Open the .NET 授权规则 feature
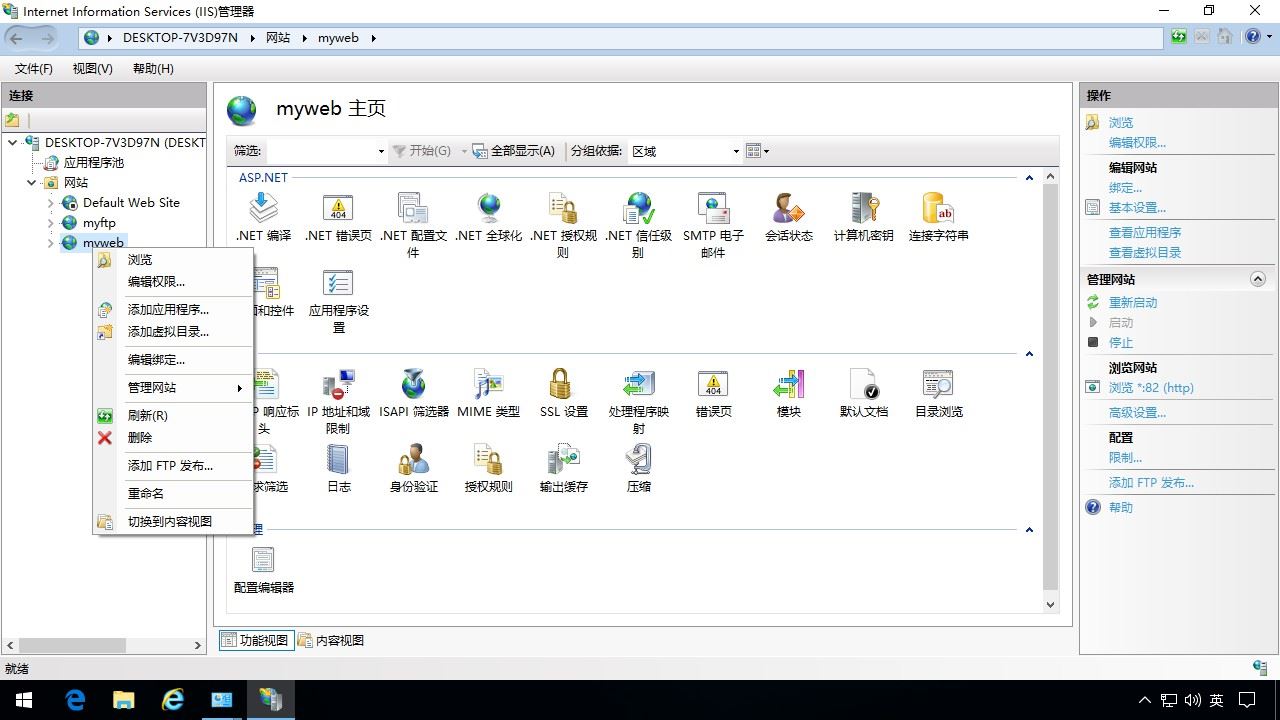 [x=563, y=225]
